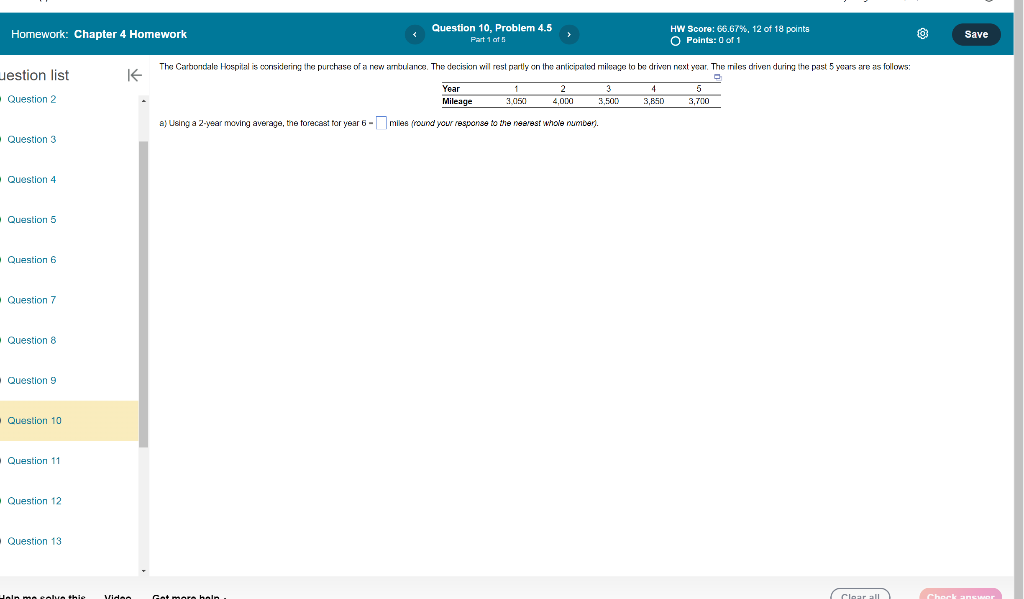Open Question 13 in the list
The width and height of the screenshot is (1024, 599).
[35, 541]
